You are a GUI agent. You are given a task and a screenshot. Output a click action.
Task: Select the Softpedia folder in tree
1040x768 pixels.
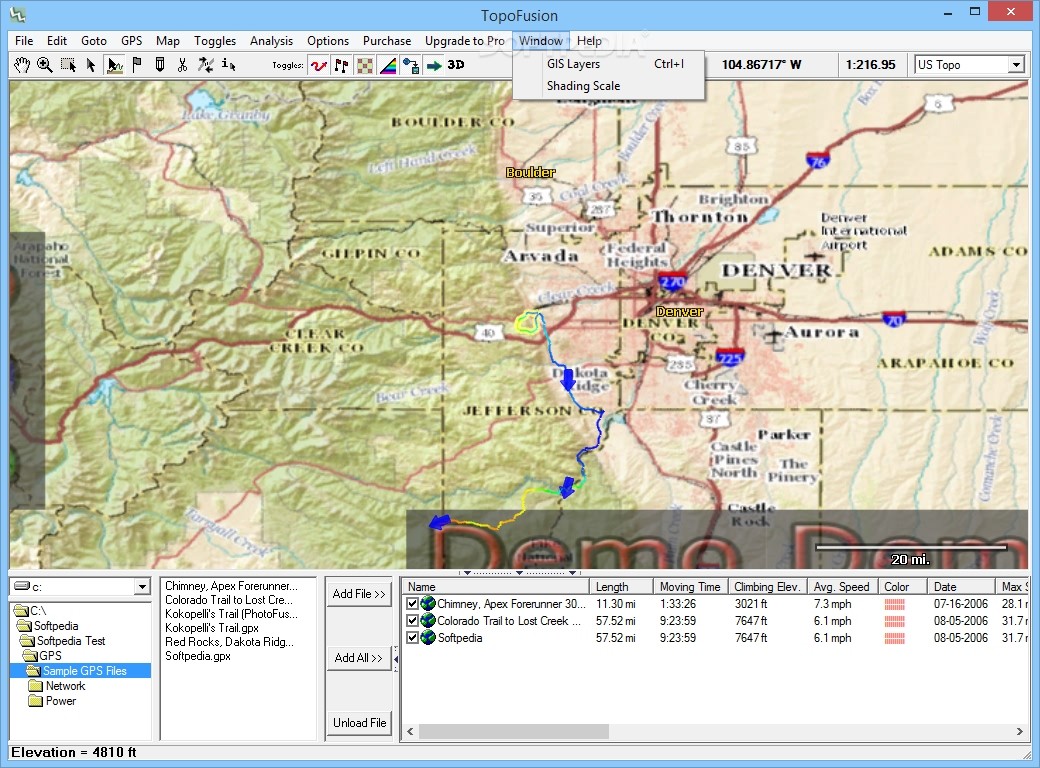click(48, 626)
